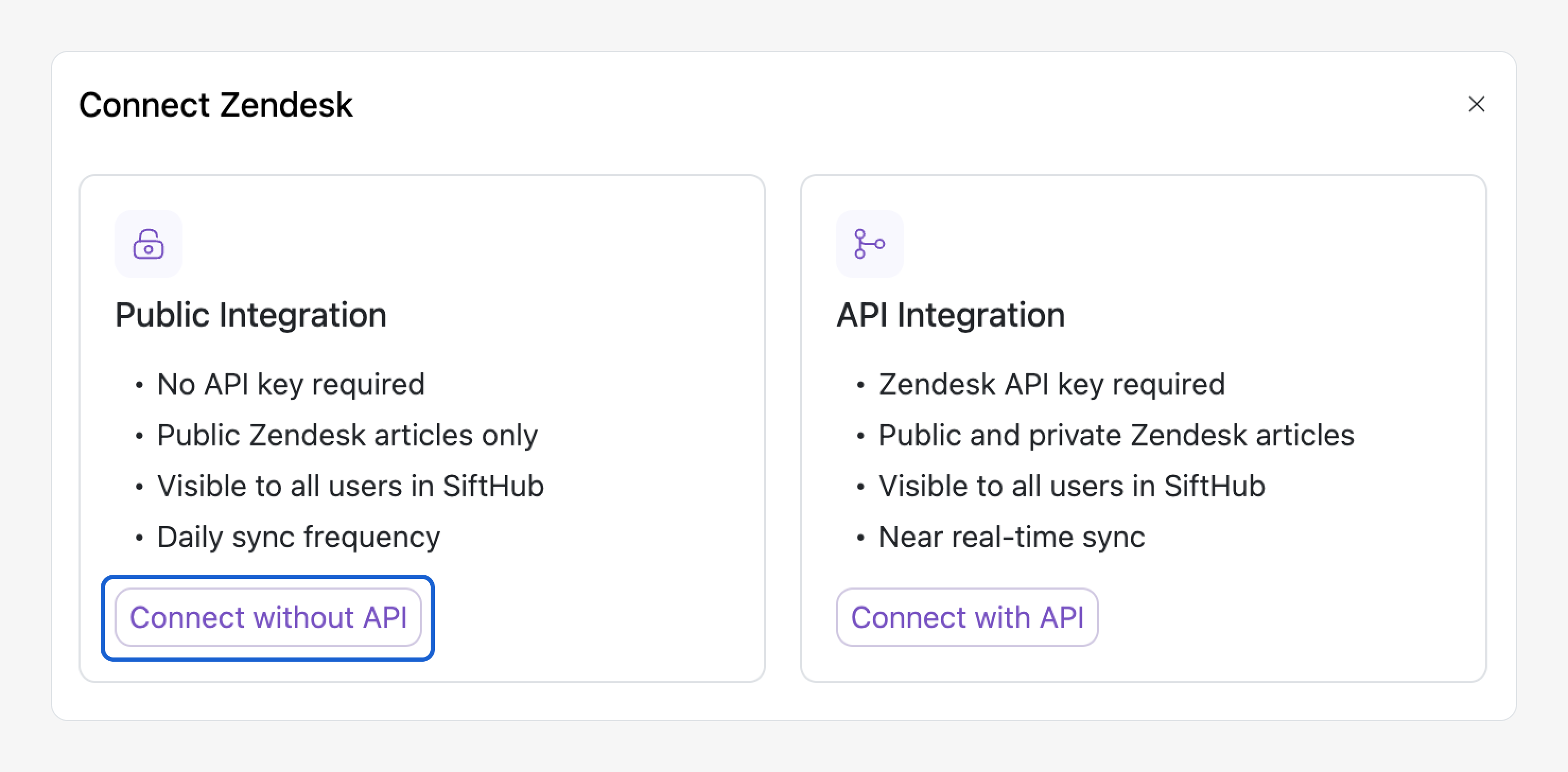The image size is (1568, 772).
Task: Click the Near real-time sync bullet
Action: point(1011,537)
